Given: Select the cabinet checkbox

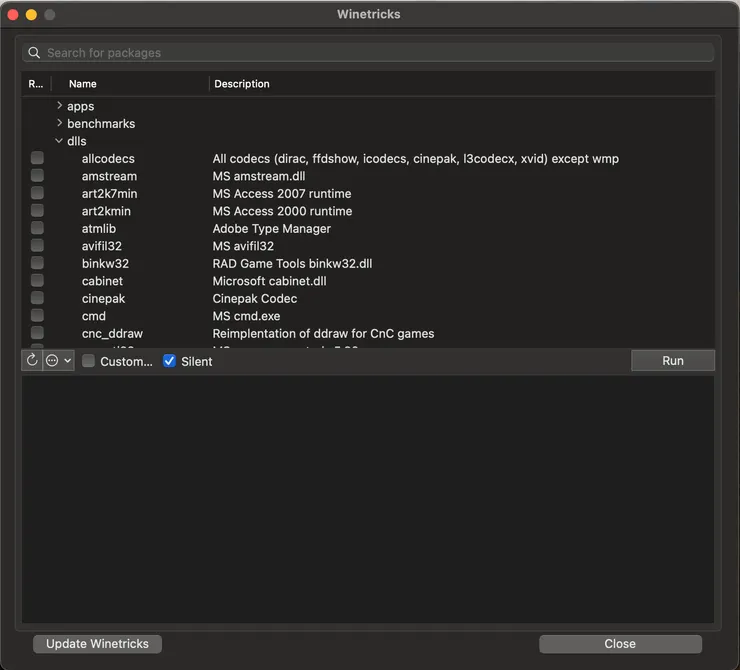Looking at the screenshot, I should pyautogui.click(x=37, y=280).
